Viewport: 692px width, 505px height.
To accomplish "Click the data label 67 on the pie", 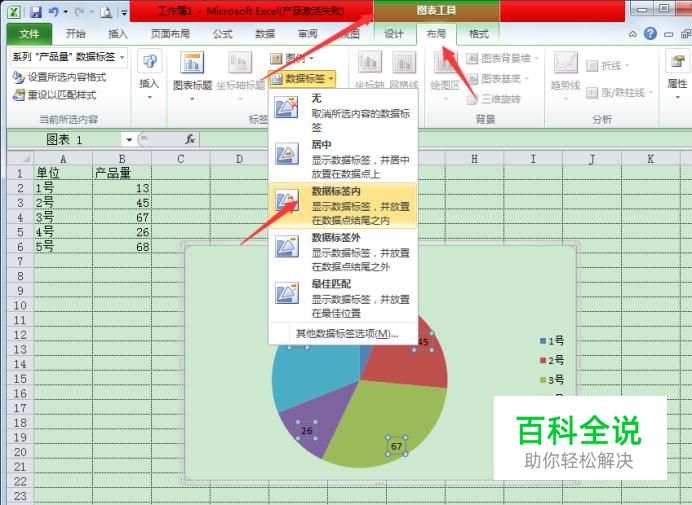I will pyautogui.click(x=396, y=446).
